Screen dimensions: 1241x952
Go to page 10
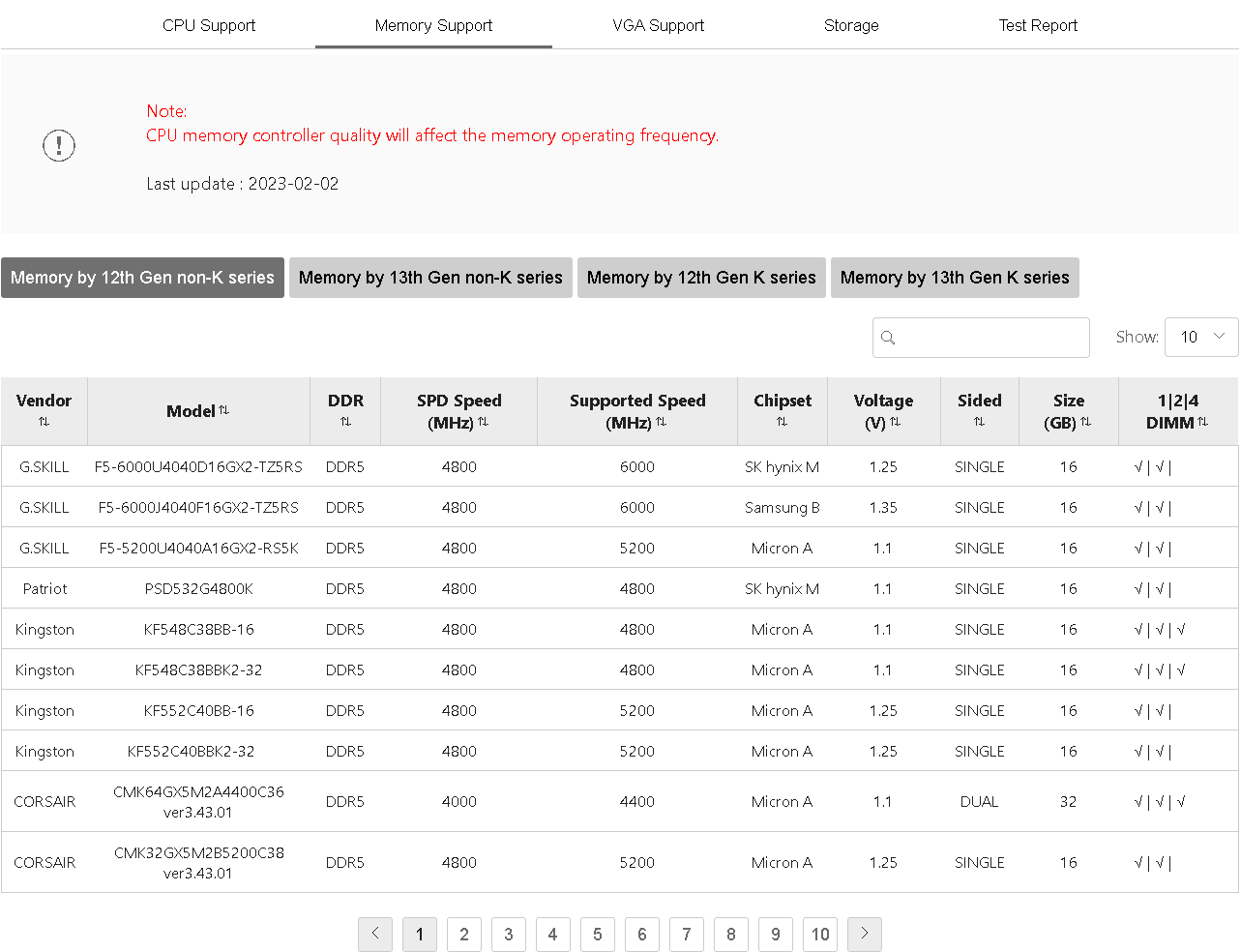coord(820,935)
